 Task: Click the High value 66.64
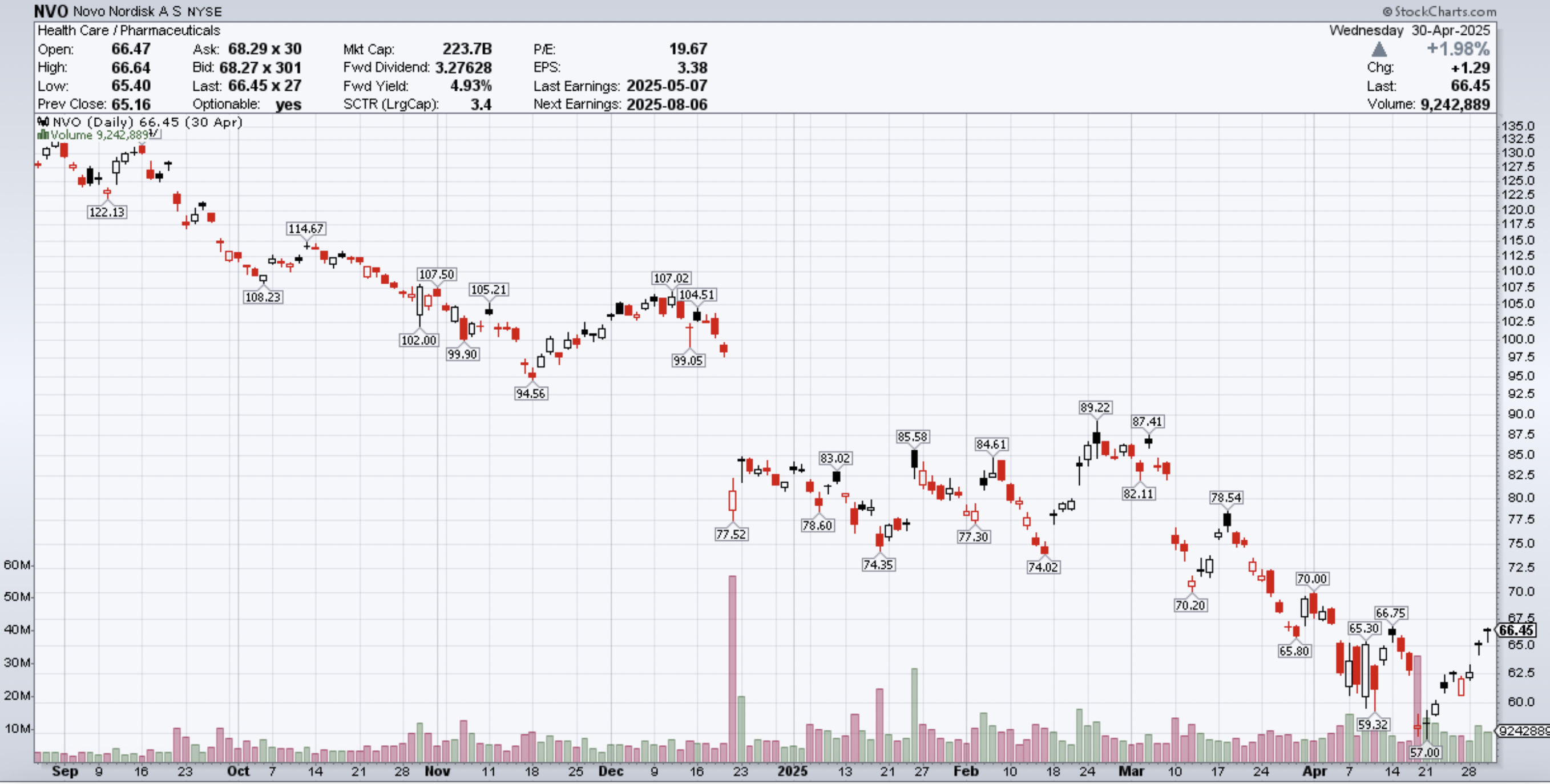(x=131, y=67)
